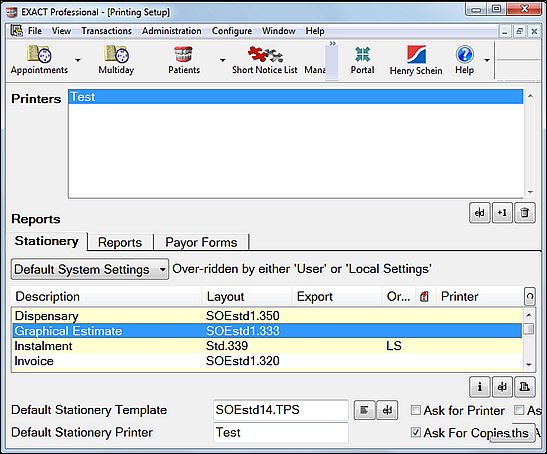Restore the inner Printing Setup window
547x454 pixels.
[519, 31]
